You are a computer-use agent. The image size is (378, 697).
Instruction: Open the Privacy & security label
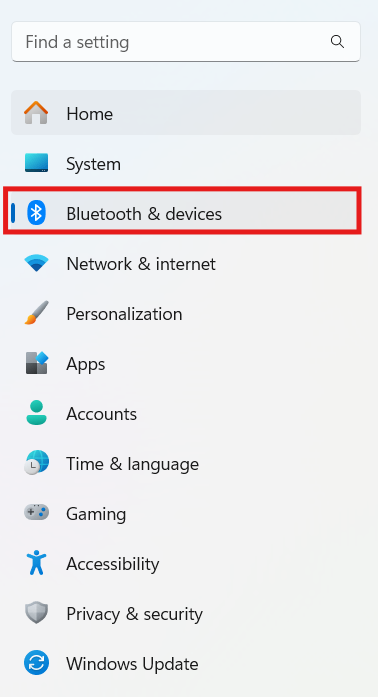[x=134, y=614]
